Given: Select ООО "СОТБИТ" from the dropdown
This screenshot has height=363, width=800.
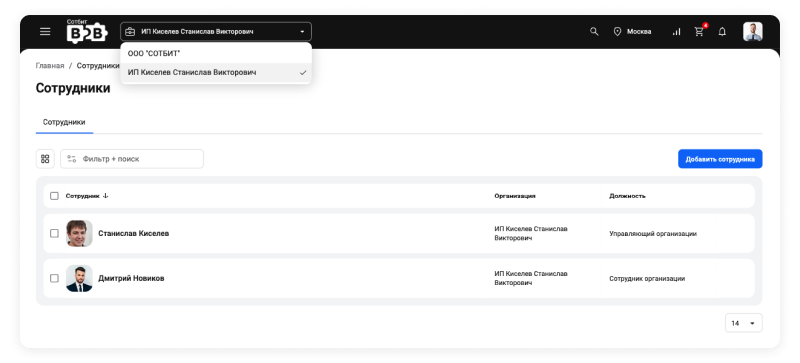Looking at the screenshot, I should click(x=216, y=53).
